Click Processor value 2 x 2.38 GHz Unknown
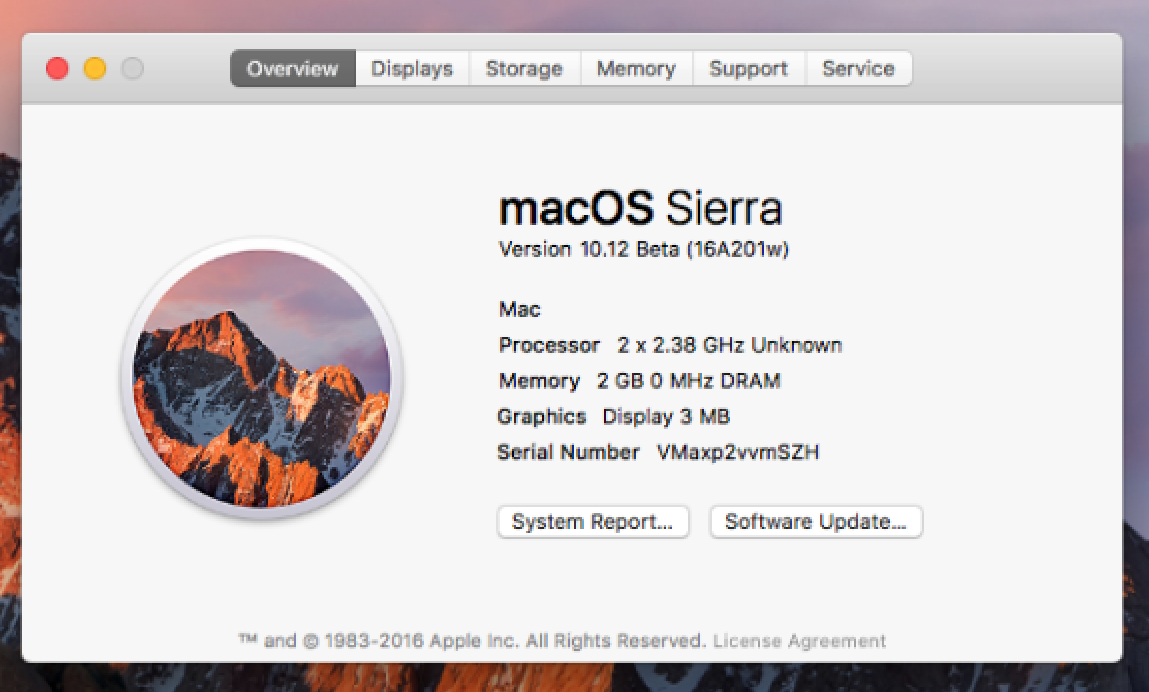Viewport: 1149px width, 692px height. click(730, 345)
